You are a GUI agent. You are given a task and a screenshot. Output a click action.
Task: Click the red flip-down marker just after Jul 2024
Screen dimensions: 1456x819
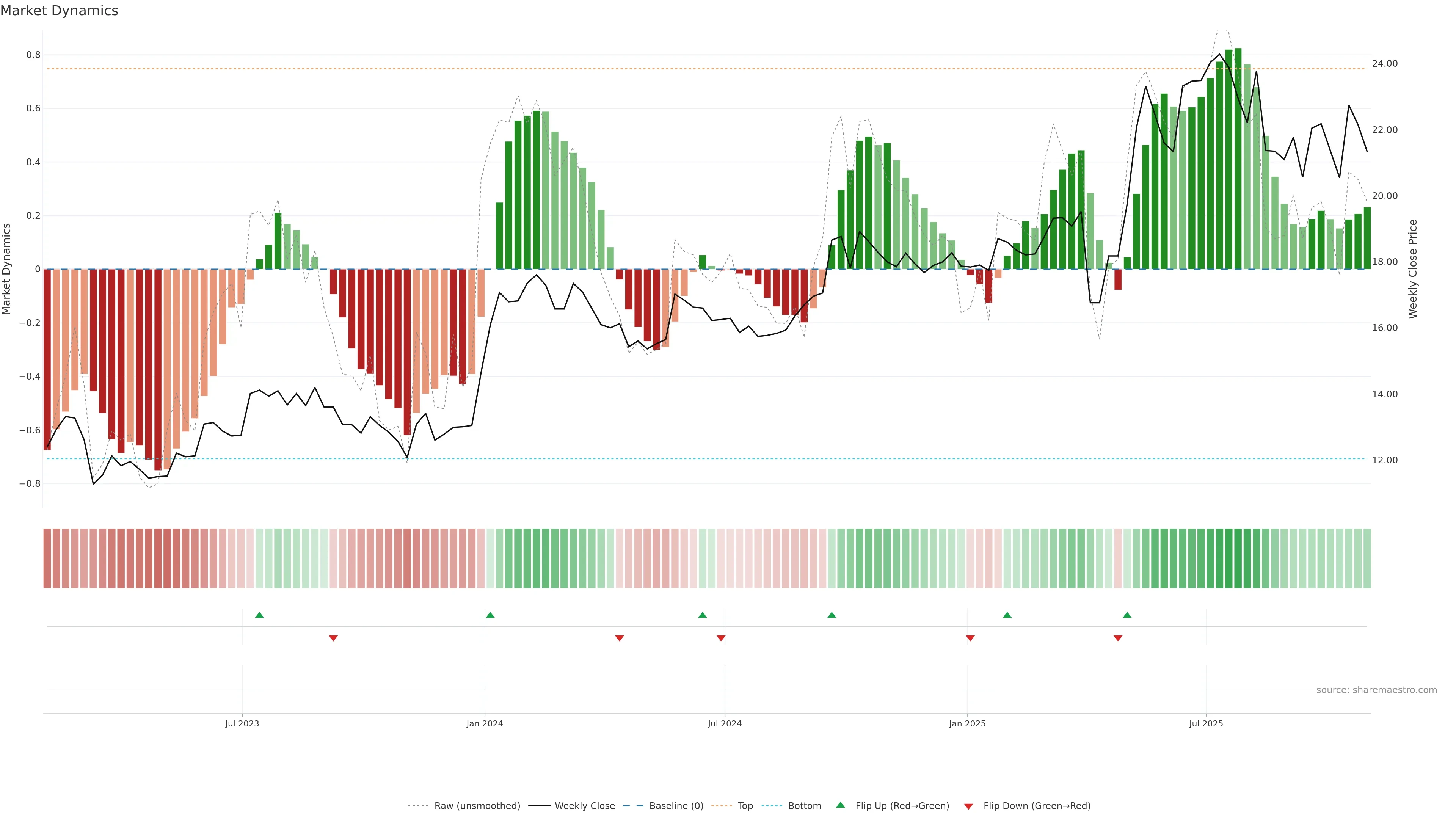pos(721,638)
